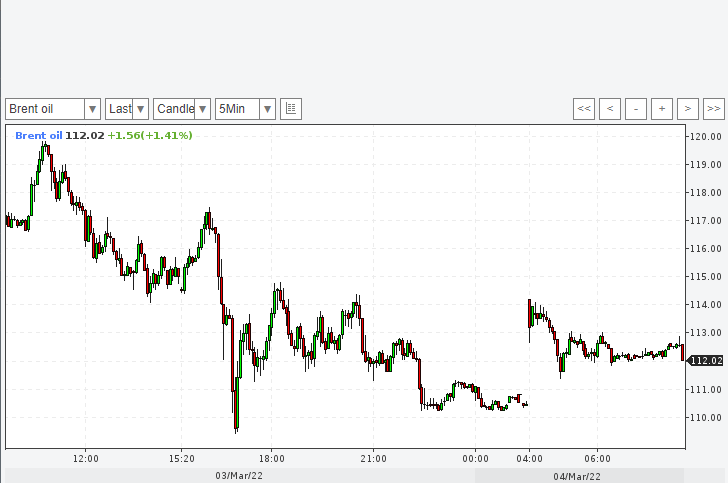The height and width of the screenshot is (483, 728).
Task: Jump to latest data with >> button
Action: tap(714, 109)
